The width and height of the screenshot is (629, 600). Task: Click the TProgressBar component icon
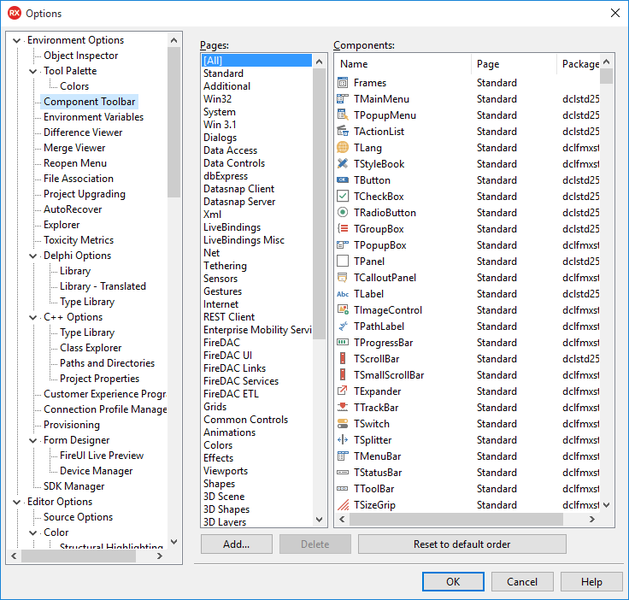click(x=343, y=343)
